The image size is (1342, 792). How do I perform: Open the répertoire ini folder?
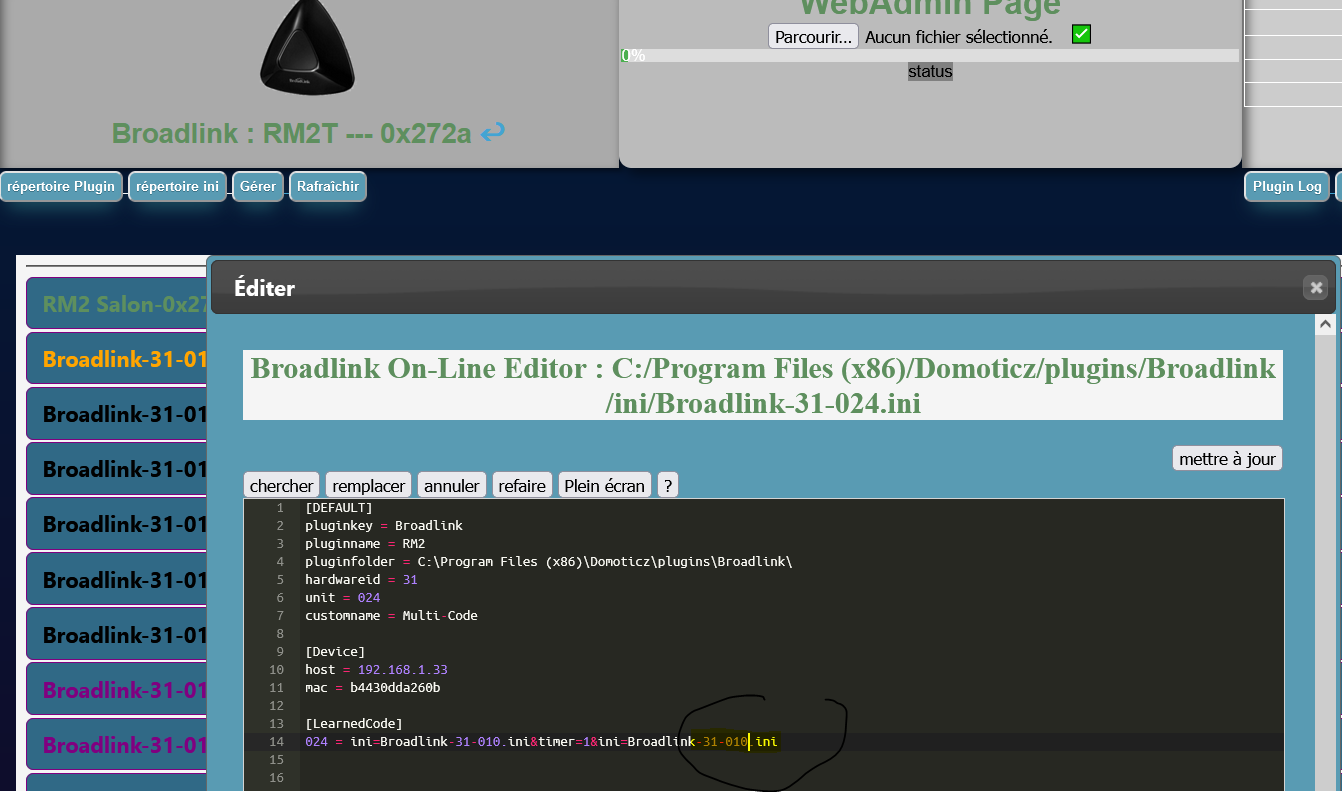178,186
